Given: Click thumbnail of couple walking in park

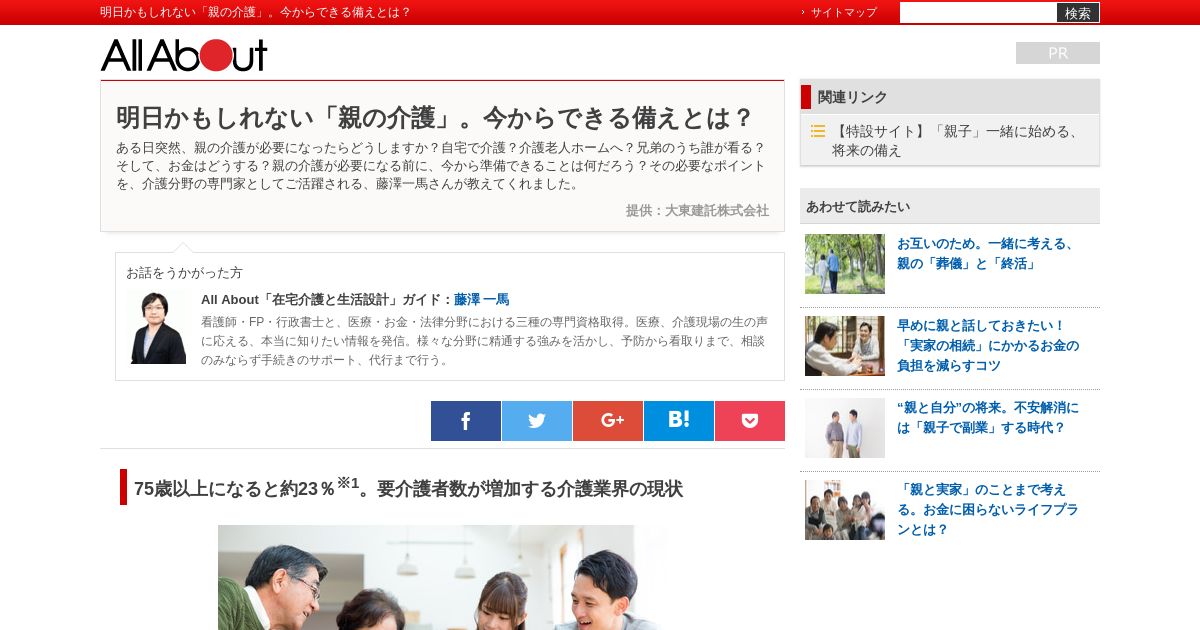Looking at the screenshot, I should [x=845, y=264].
